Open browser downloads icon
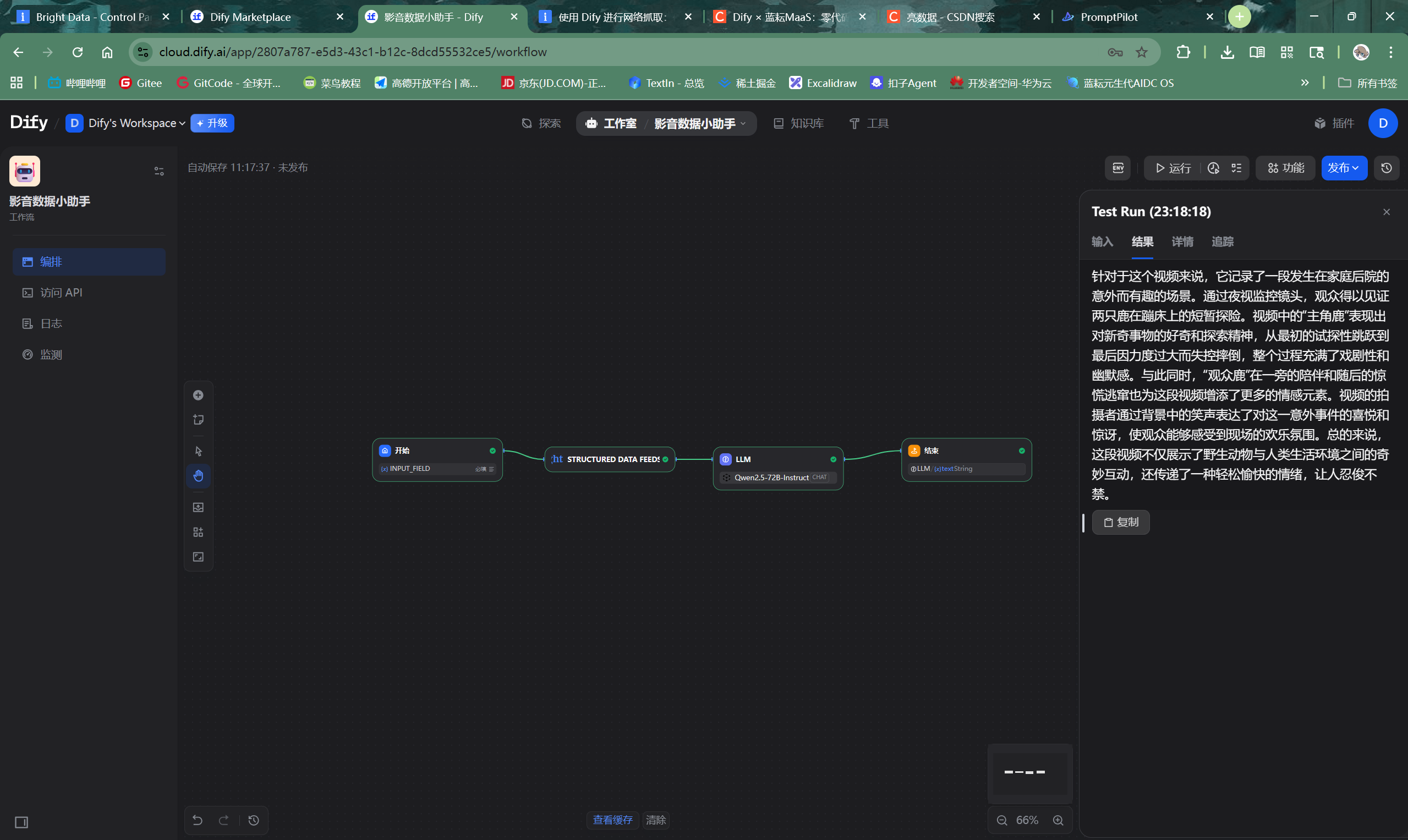 coord(1228,52)
